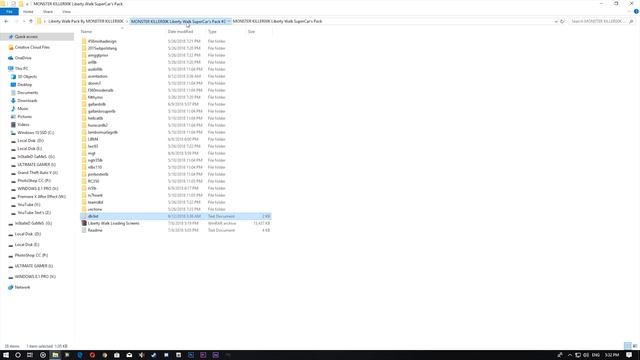640x360 pixels.
Task: Switch to Details view layout
Action: pyautogui.click(x=628, y=346)
